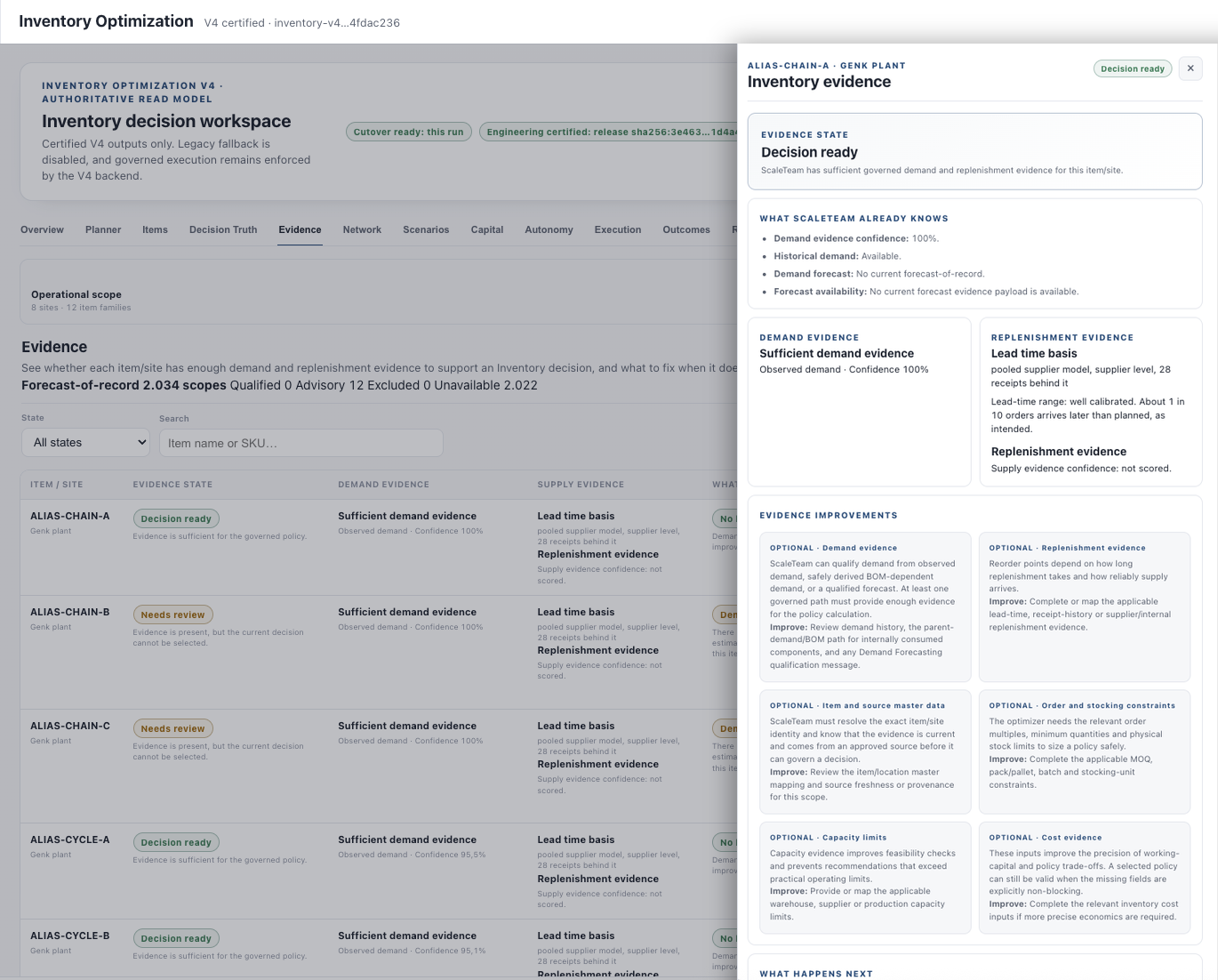Open the Optional Replenishment evidence improvement card
The height and width of the screenshot is (980, 1218).
1085,607
